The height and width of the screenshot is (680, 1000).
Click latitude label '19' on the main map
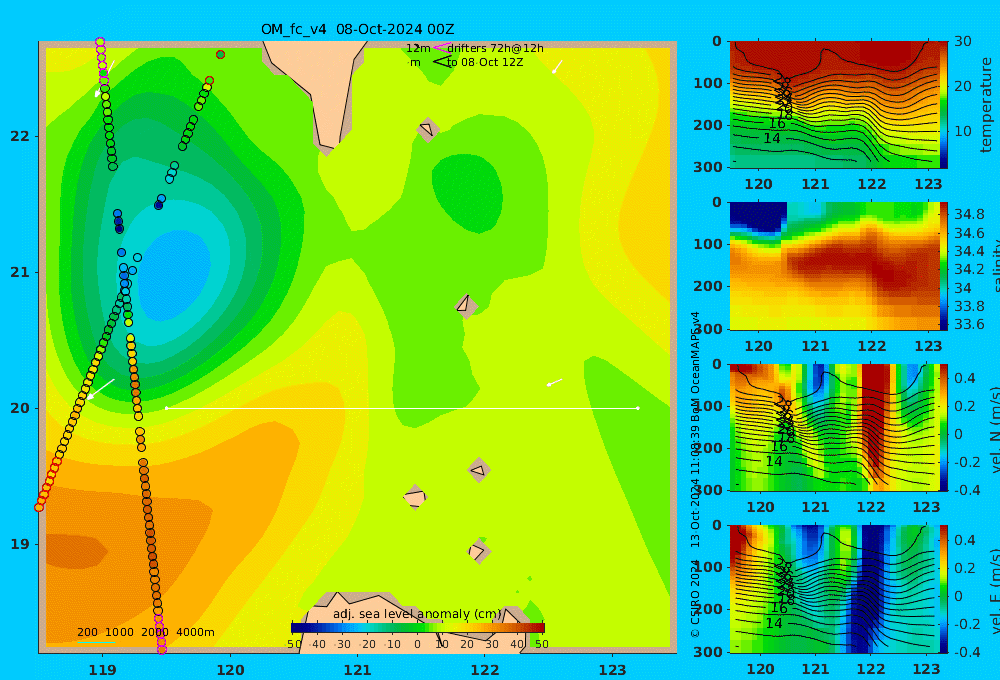[20, 544]
